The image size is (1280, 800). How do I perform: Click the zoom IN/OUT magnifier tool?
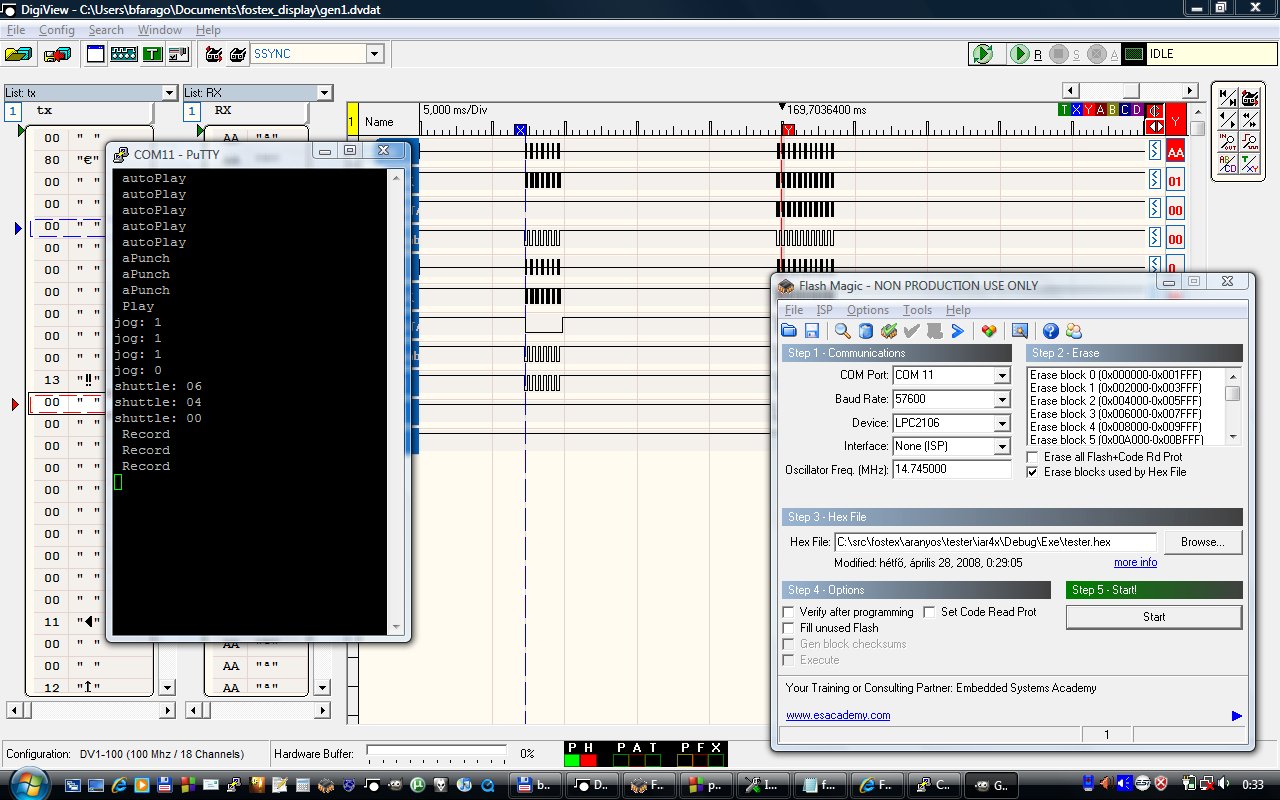coord(1227,141)
